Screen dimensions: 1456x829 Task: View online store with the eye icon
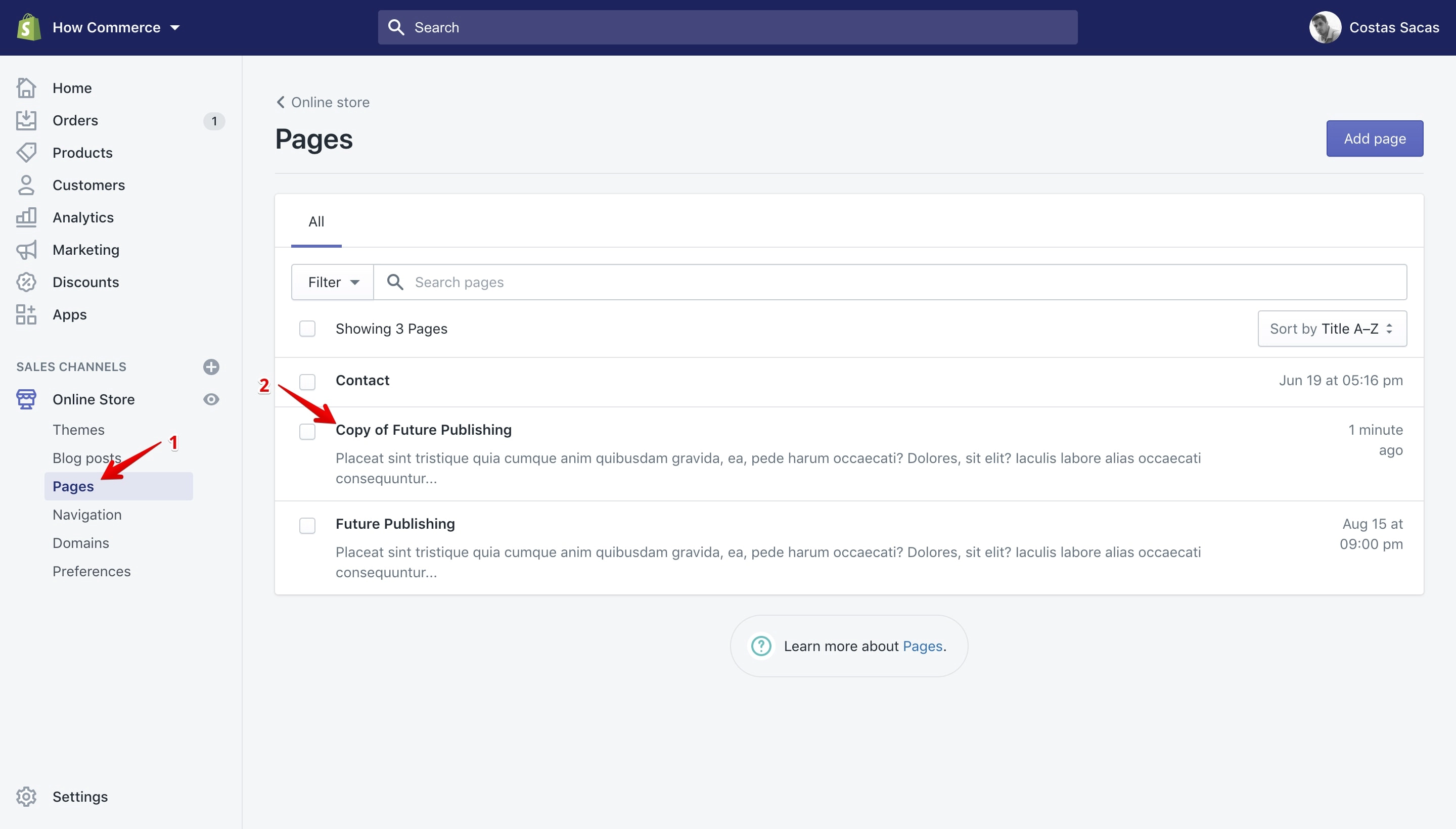click(211, 399)
